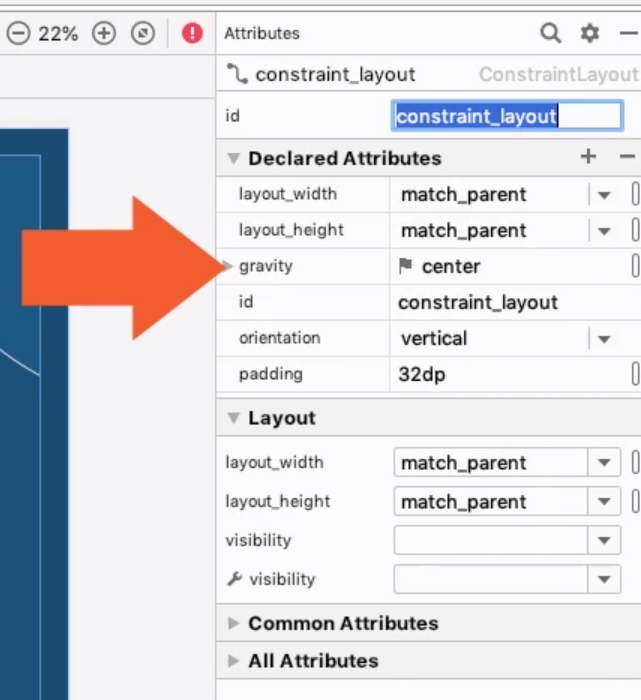This screenshot has height=700, width=641.
Task: Click the padding value 32dp
Action: pos(422,374)
